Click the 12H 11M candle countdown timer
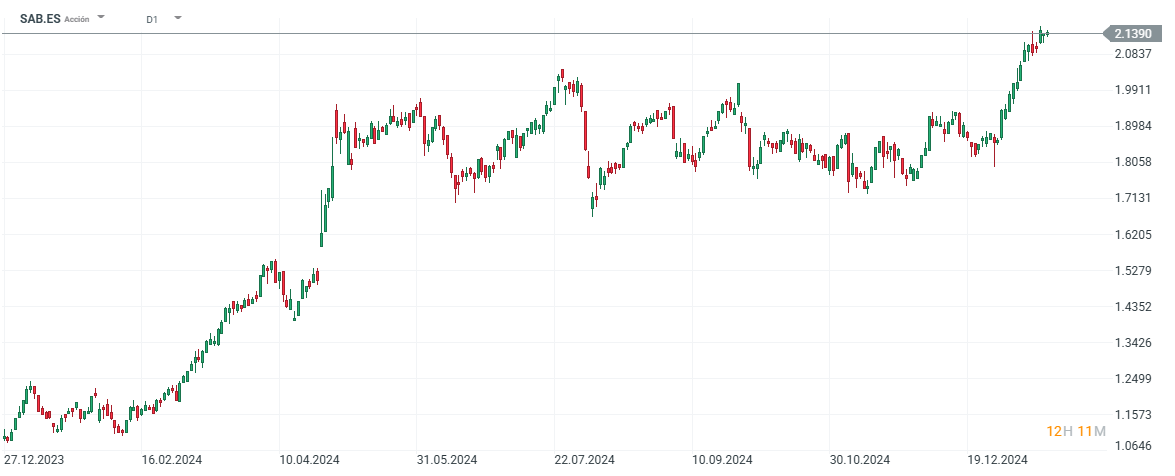 click(x=1076, y=431)
